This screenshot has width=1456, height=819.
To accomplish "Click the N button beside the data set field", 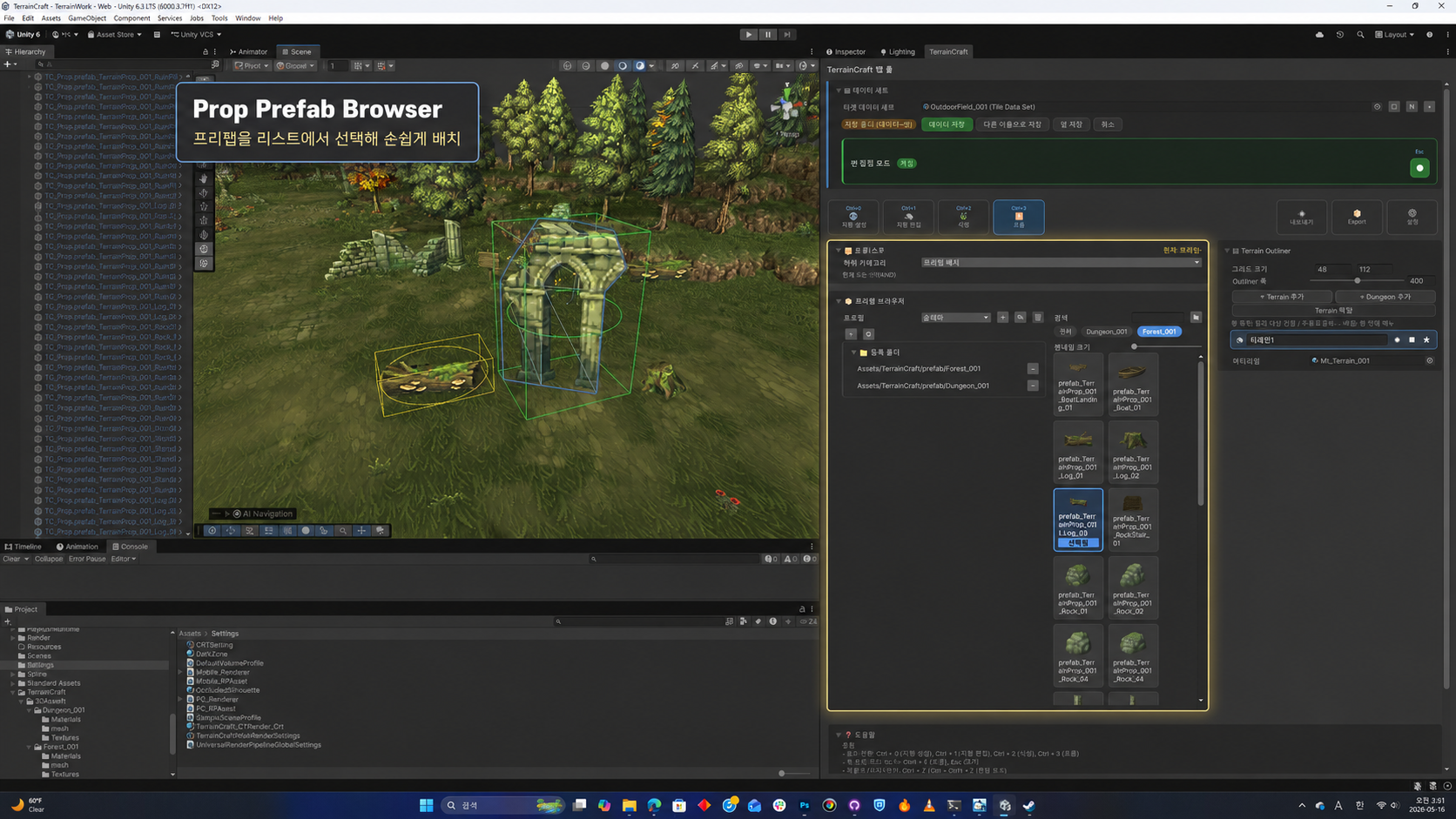I will (x=1412, y=107).
